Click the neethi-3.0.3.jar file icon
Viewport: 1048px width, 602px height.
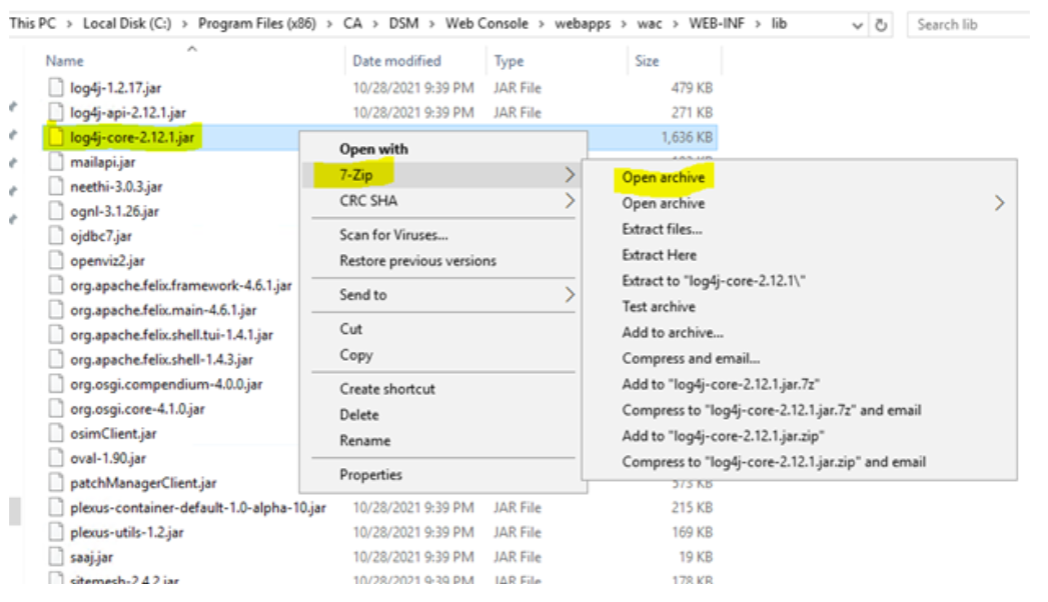(56, 186)
